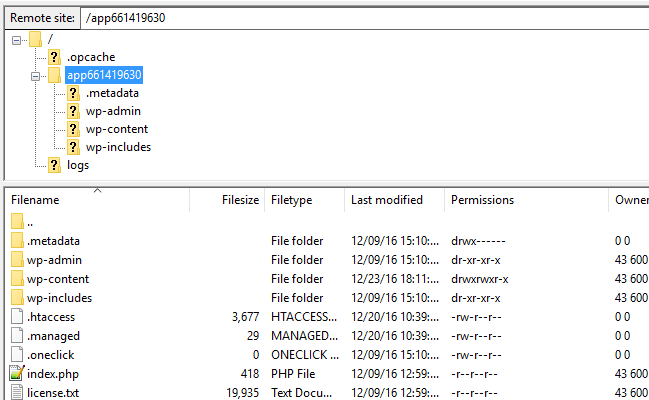Sort by Permissions column header

click(526, 200)
